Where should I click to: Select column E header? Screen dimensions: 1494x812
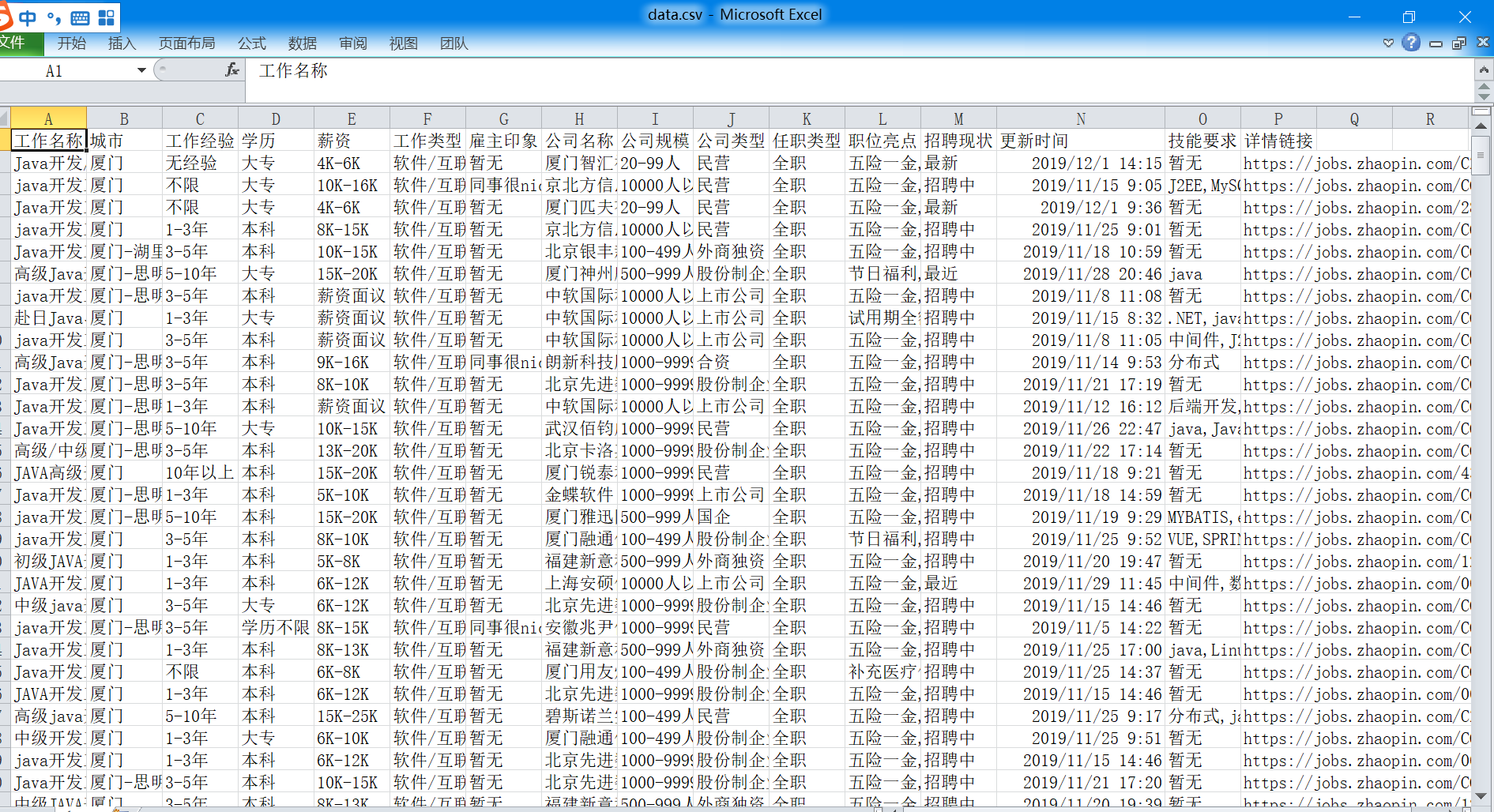[x=352, y=118]
